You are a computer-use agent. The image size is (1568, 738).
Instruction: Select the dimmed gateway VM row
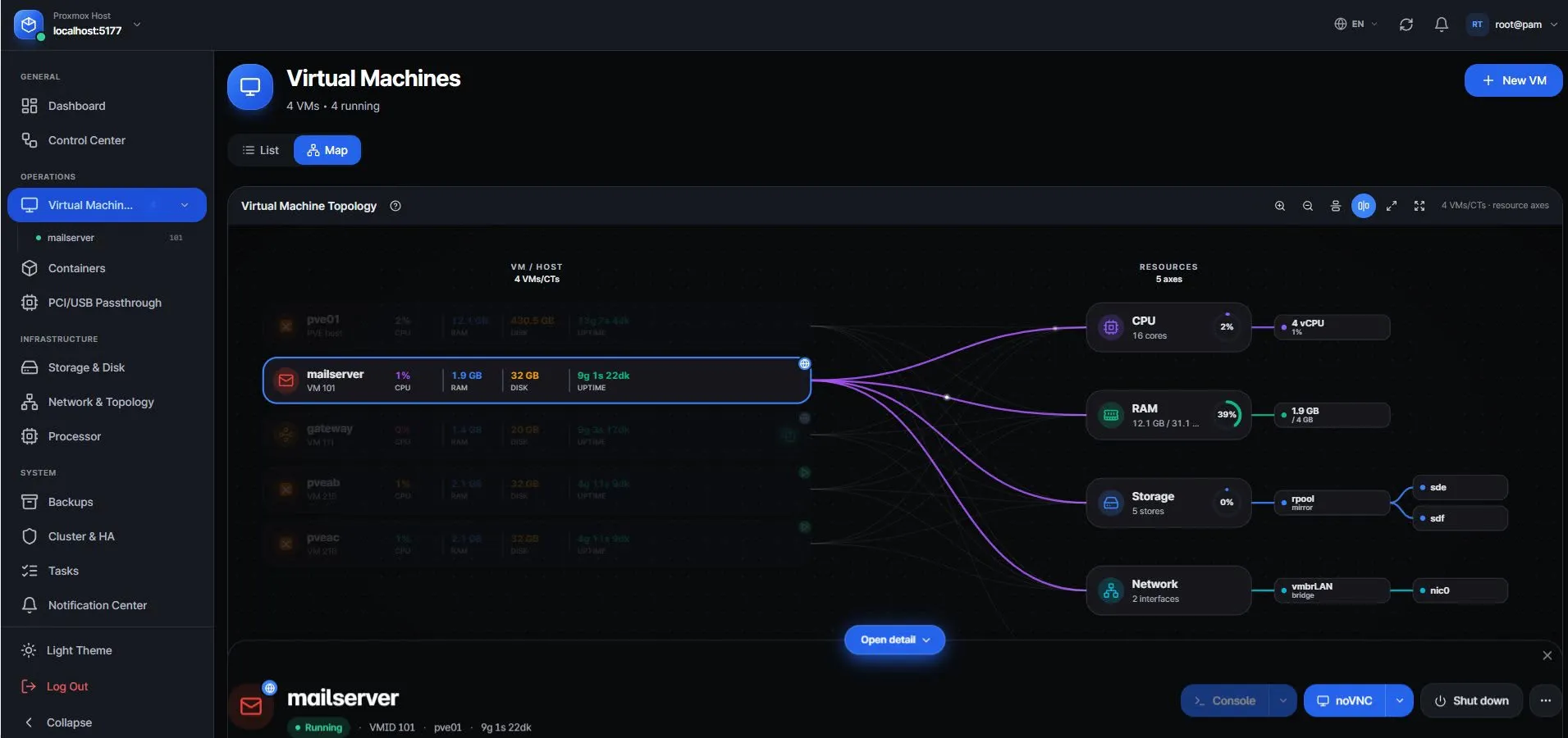pos(537,435)
